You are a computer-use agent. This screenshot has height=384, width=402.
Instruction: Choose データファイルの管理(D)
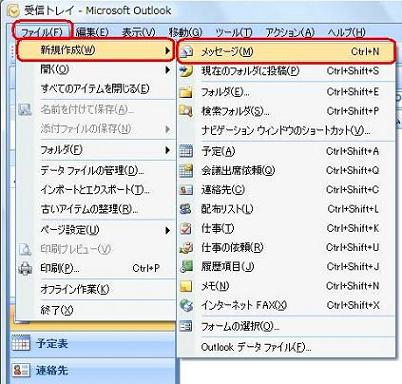(92, 171)
